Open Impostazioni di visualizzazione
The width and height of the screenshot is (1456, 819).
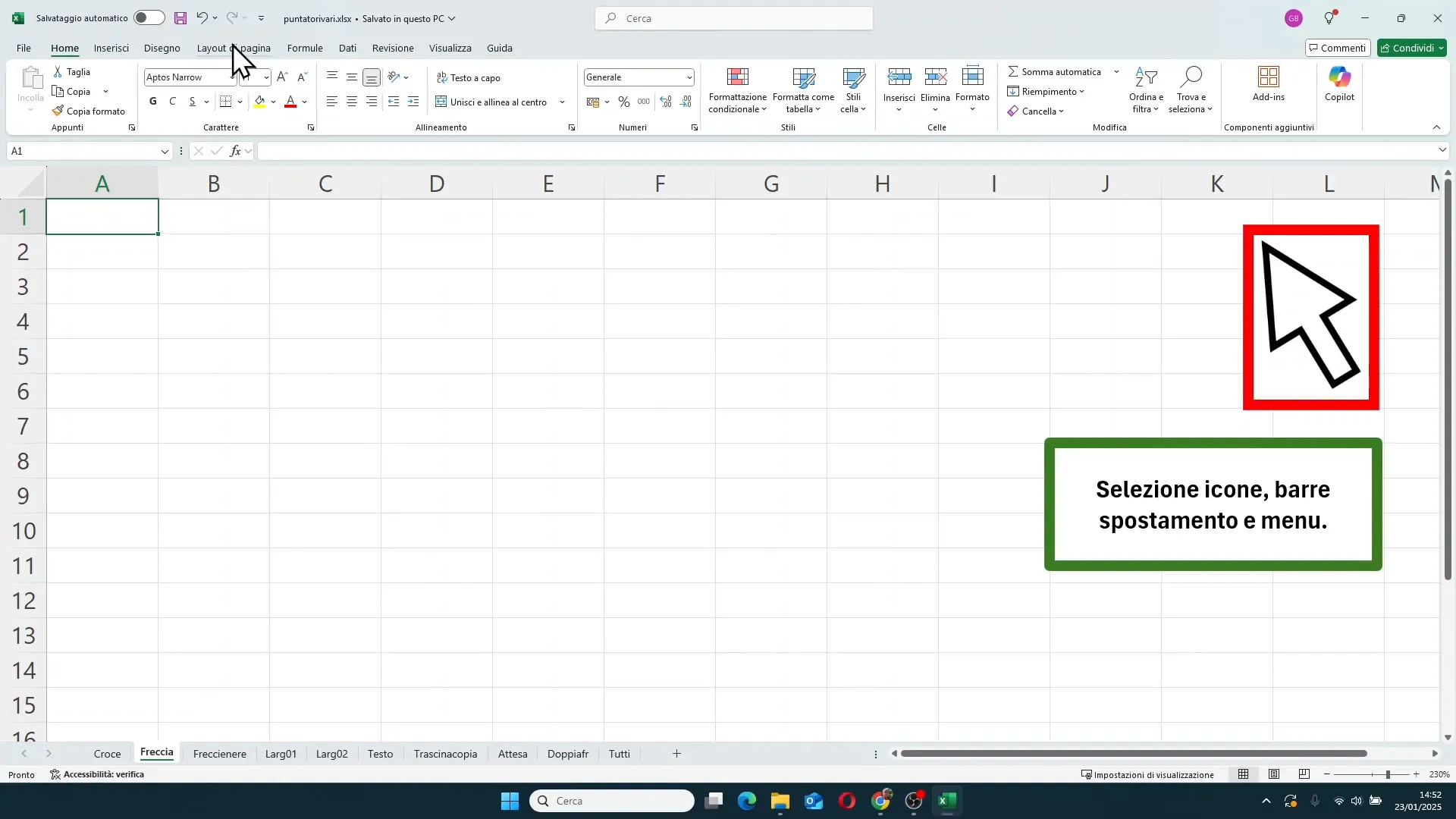pyautogui.click(x=1147, y=774)
